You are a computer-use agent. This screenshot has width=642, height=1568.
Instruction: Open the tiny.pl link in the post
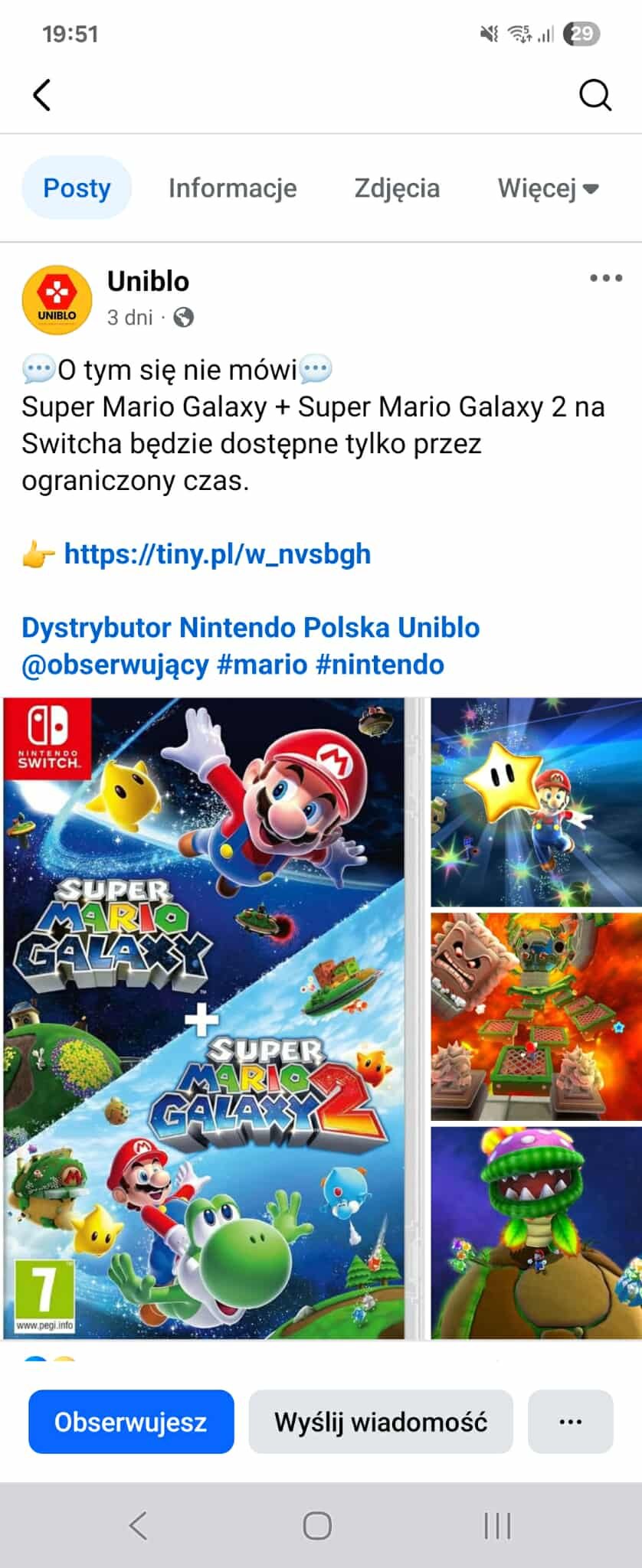pos(217,554)
